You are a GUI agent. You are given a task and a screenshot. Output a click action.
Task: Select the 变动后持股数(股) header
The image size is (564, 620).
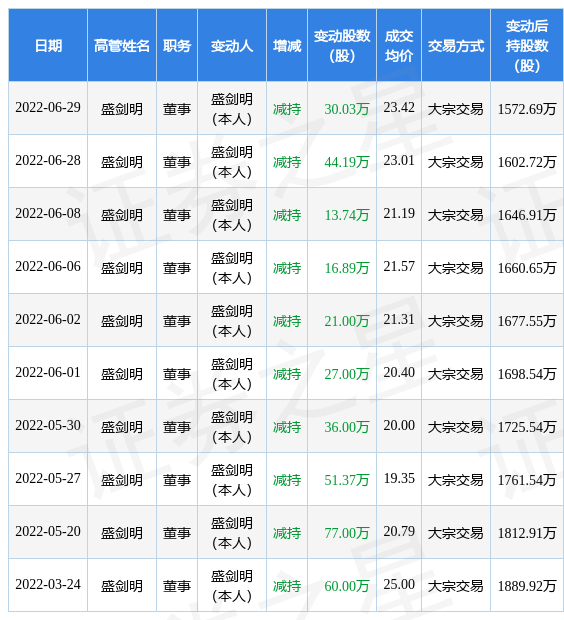[527, 46]
